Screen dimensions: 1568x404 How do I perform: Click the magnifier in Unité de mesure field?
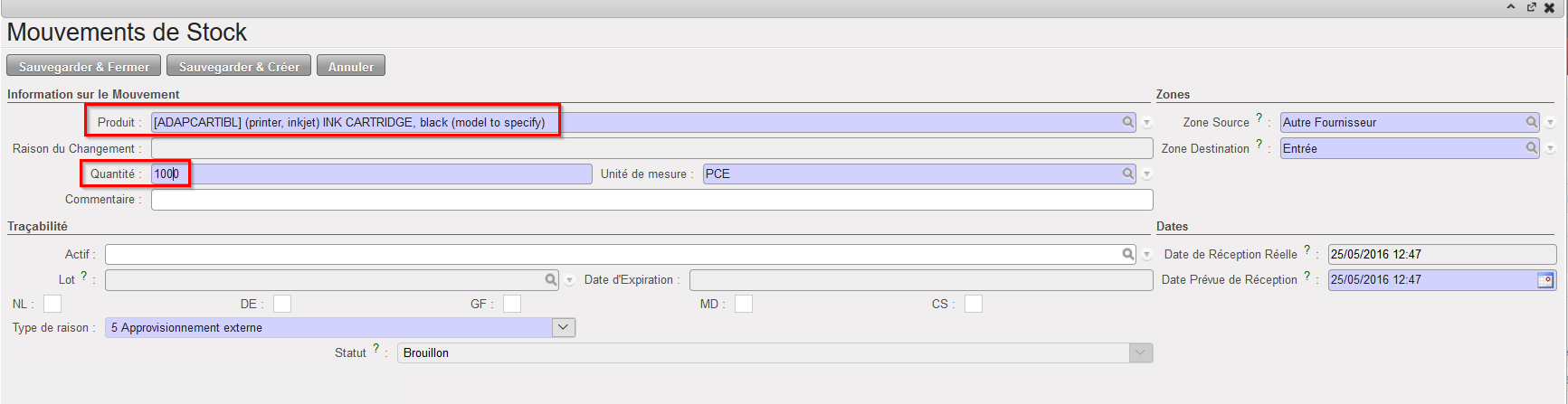click(x=1127, y=174)
